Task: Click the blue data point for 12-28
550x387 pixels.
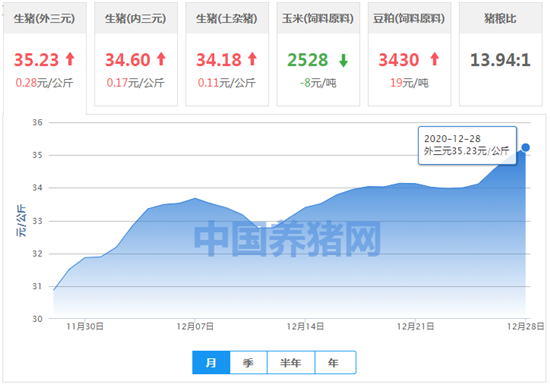Action: (x=525, y=147)
